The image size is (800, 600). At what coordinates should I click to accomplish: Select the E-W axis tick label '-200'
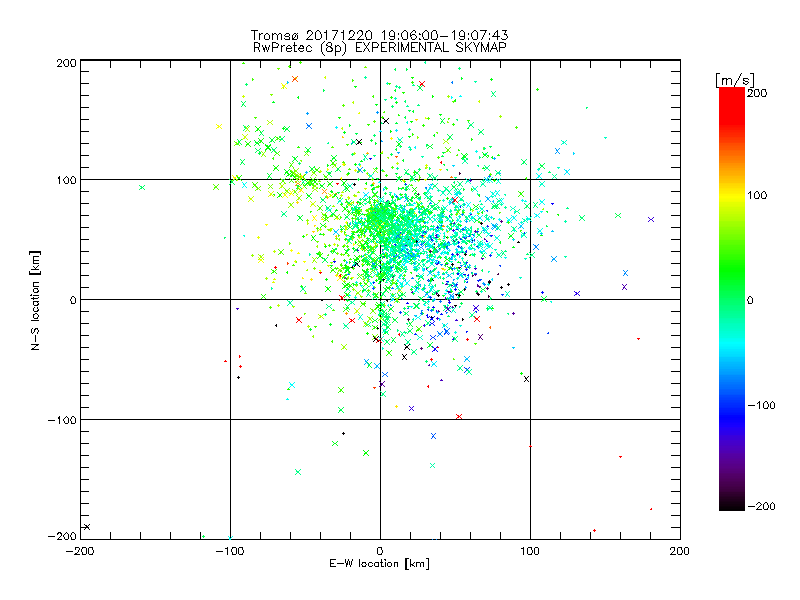point(81,551)
